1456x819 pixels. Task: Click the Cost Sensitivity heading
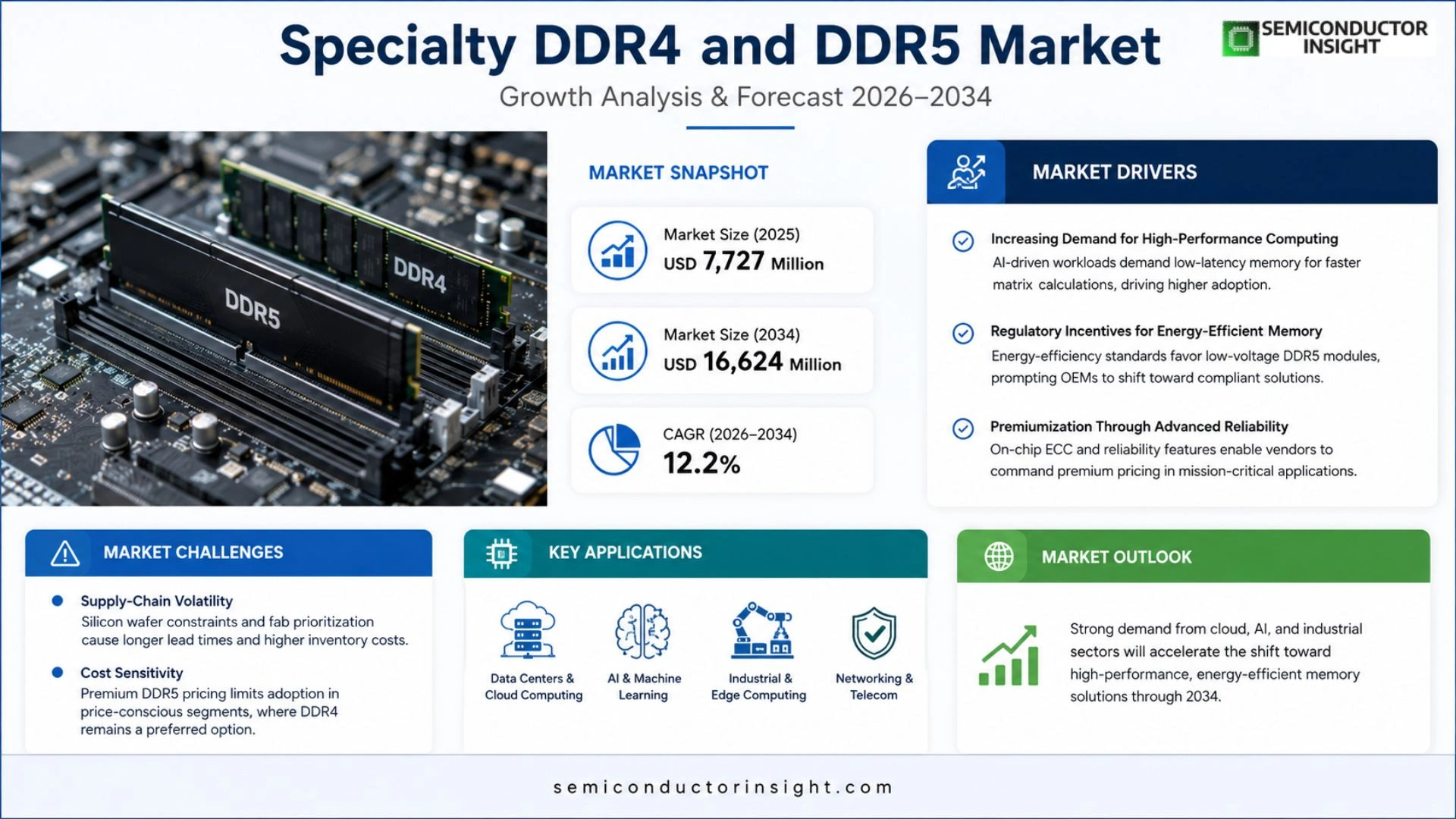pyautogui.click(x=132, y=673)
